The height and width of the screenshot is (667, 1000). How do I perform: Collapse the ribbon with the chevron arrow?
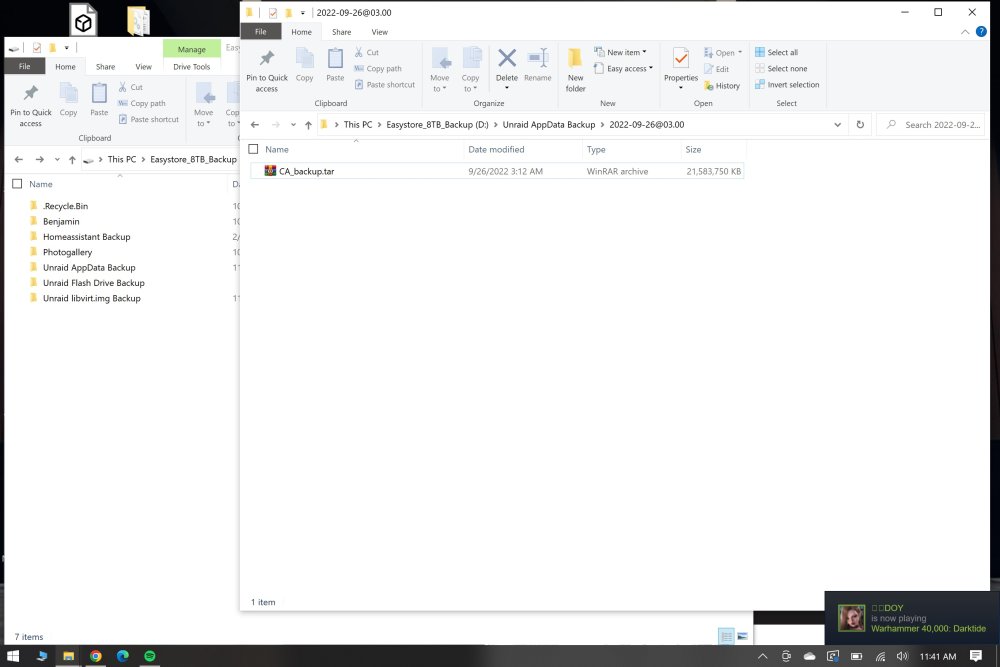[x=964, y=32]
